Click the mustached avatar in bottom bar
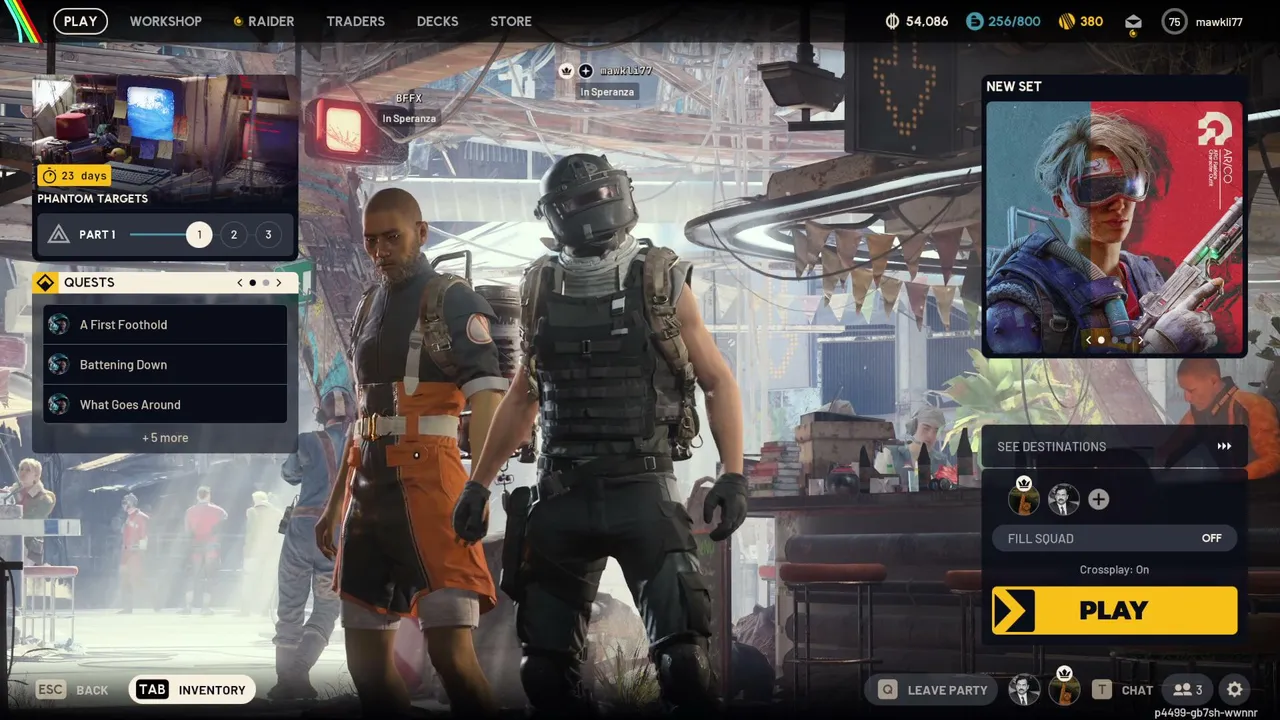 pyautogui.click(x=1024, y=689)
